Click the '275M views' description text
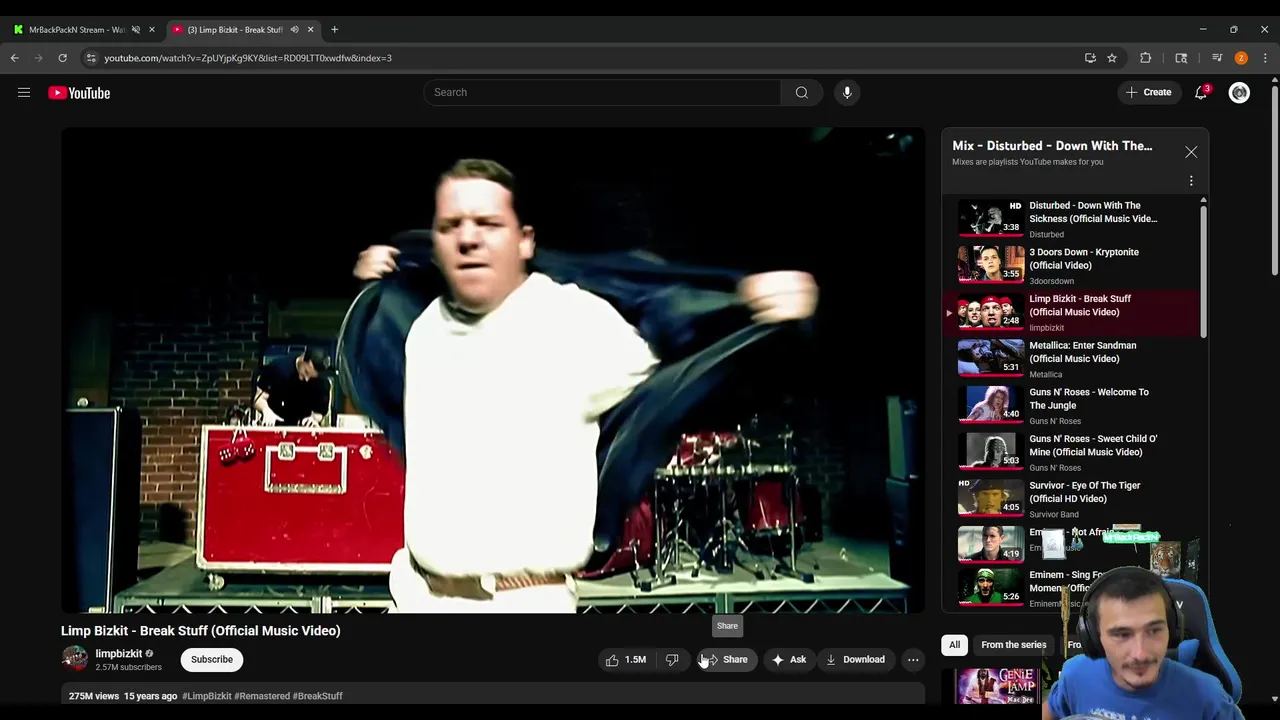 [94, 696]
